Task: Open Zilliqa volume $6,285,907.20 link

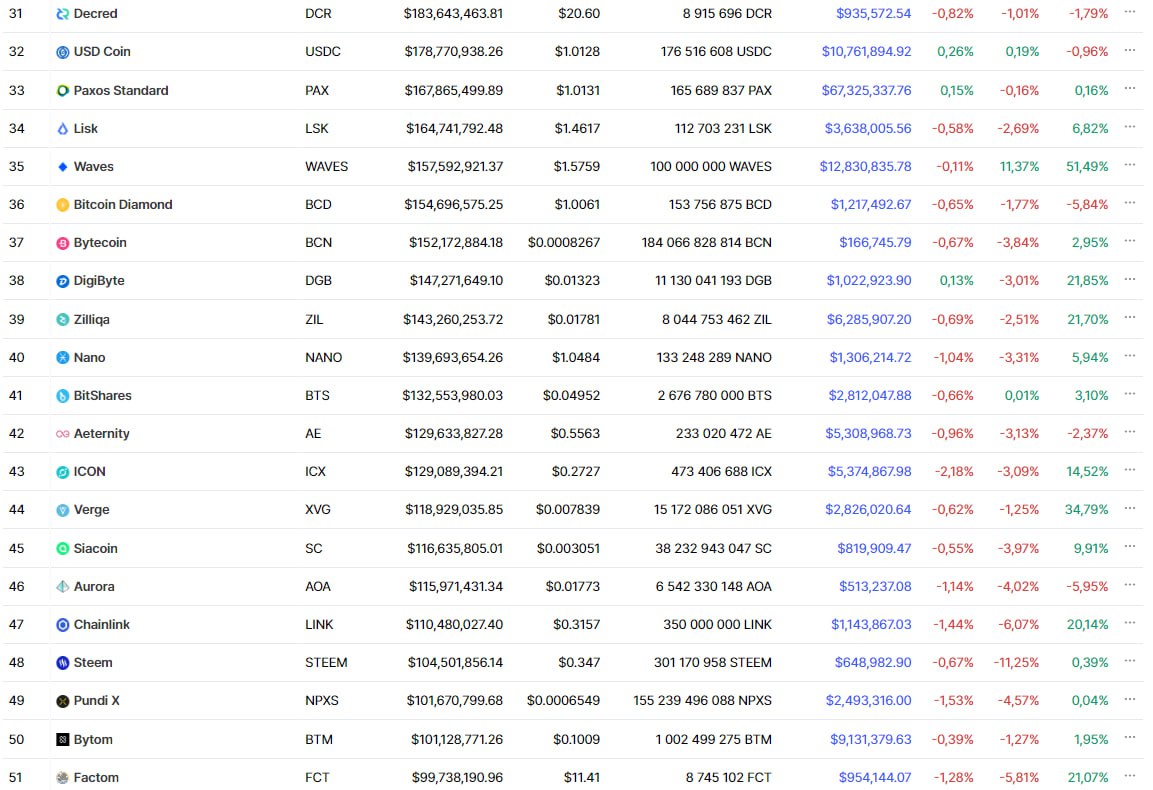Action: (868, 319)
